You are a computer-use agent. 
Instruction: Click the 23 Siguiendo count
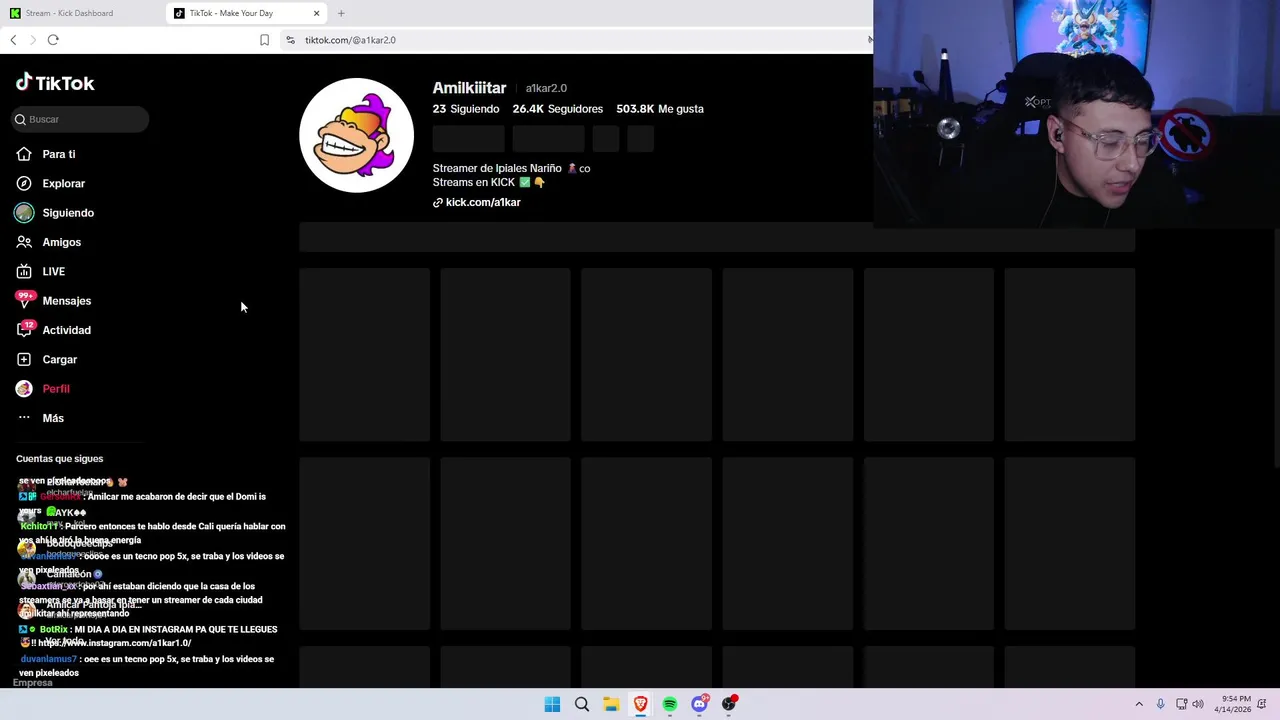(x=465, y=109)
